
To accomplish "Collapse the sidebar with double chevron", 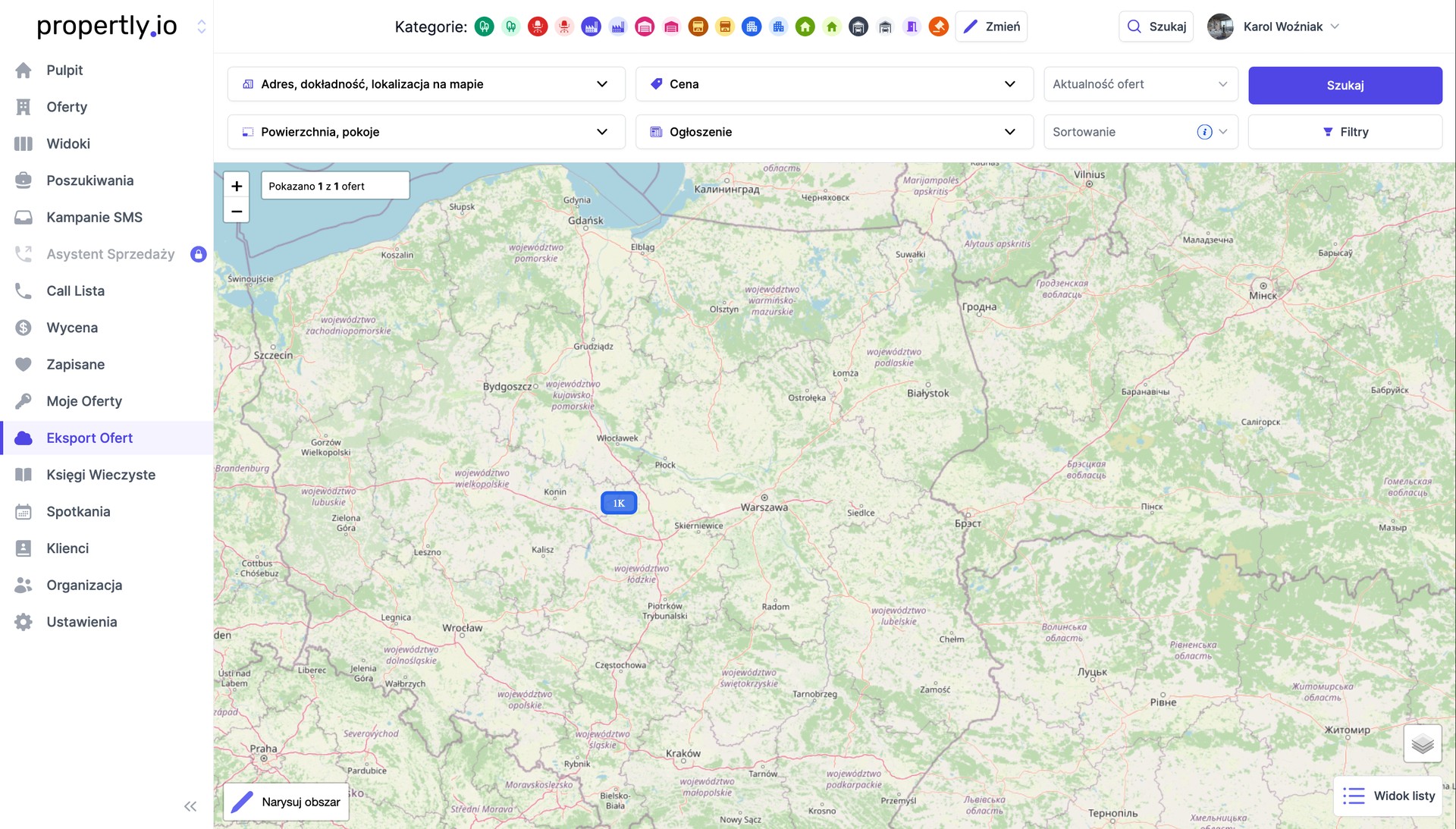I will pos(190,806).
